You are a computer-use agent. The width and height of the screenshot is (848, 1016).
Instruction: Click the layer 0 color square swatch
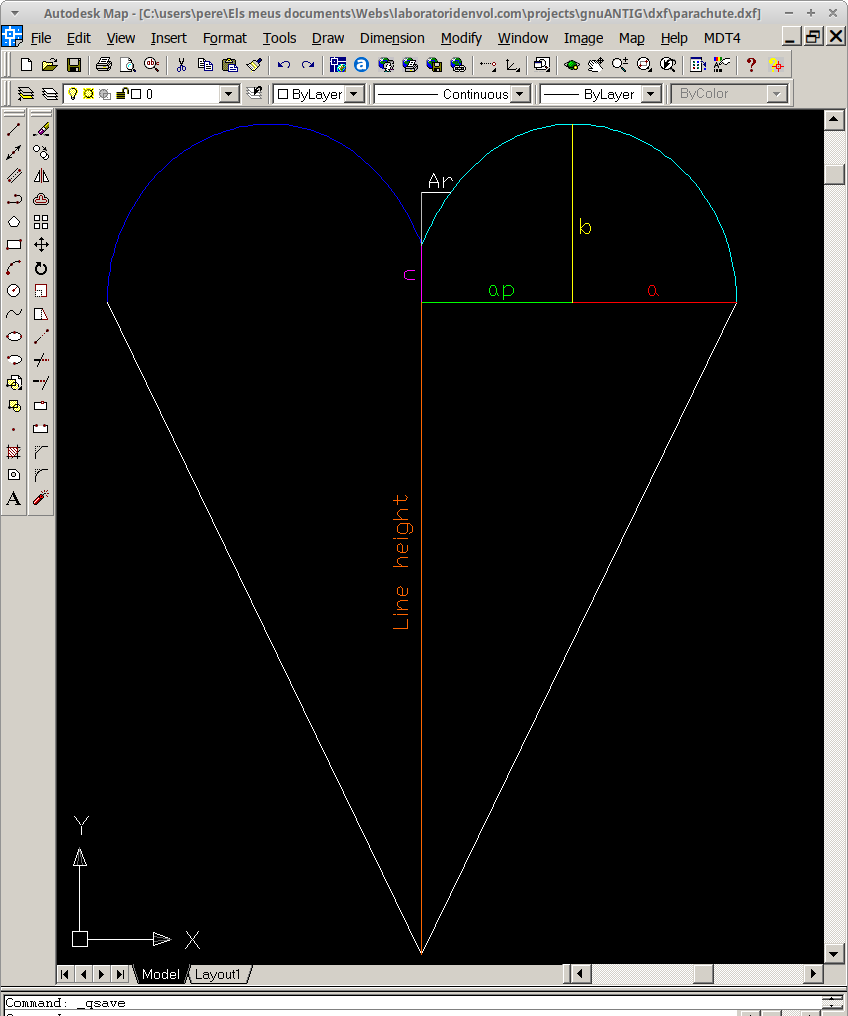[136, 94]
